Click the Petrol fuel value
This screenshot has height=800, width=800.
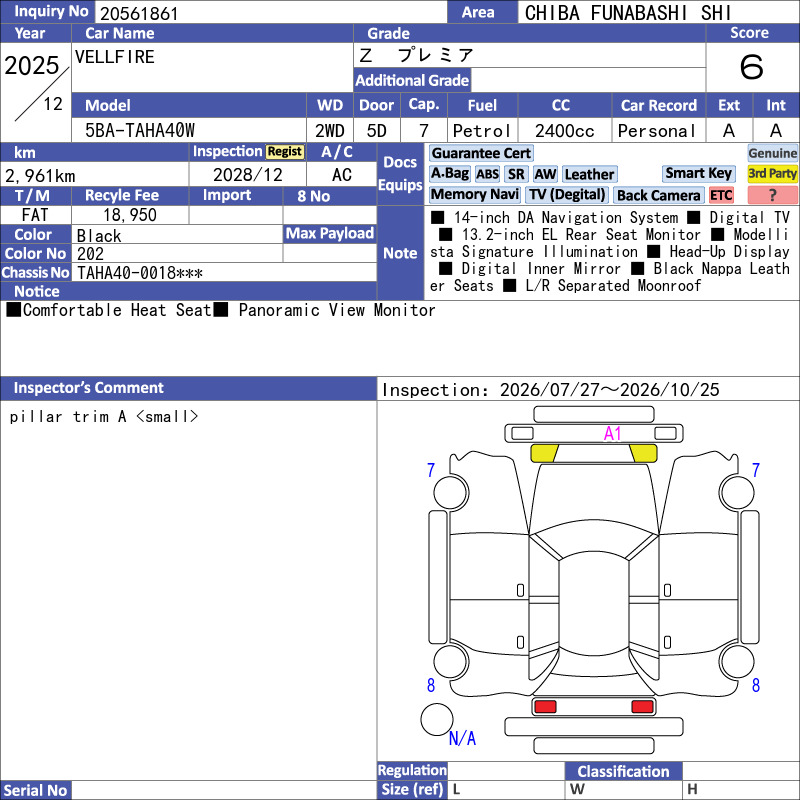coord(482,131)
